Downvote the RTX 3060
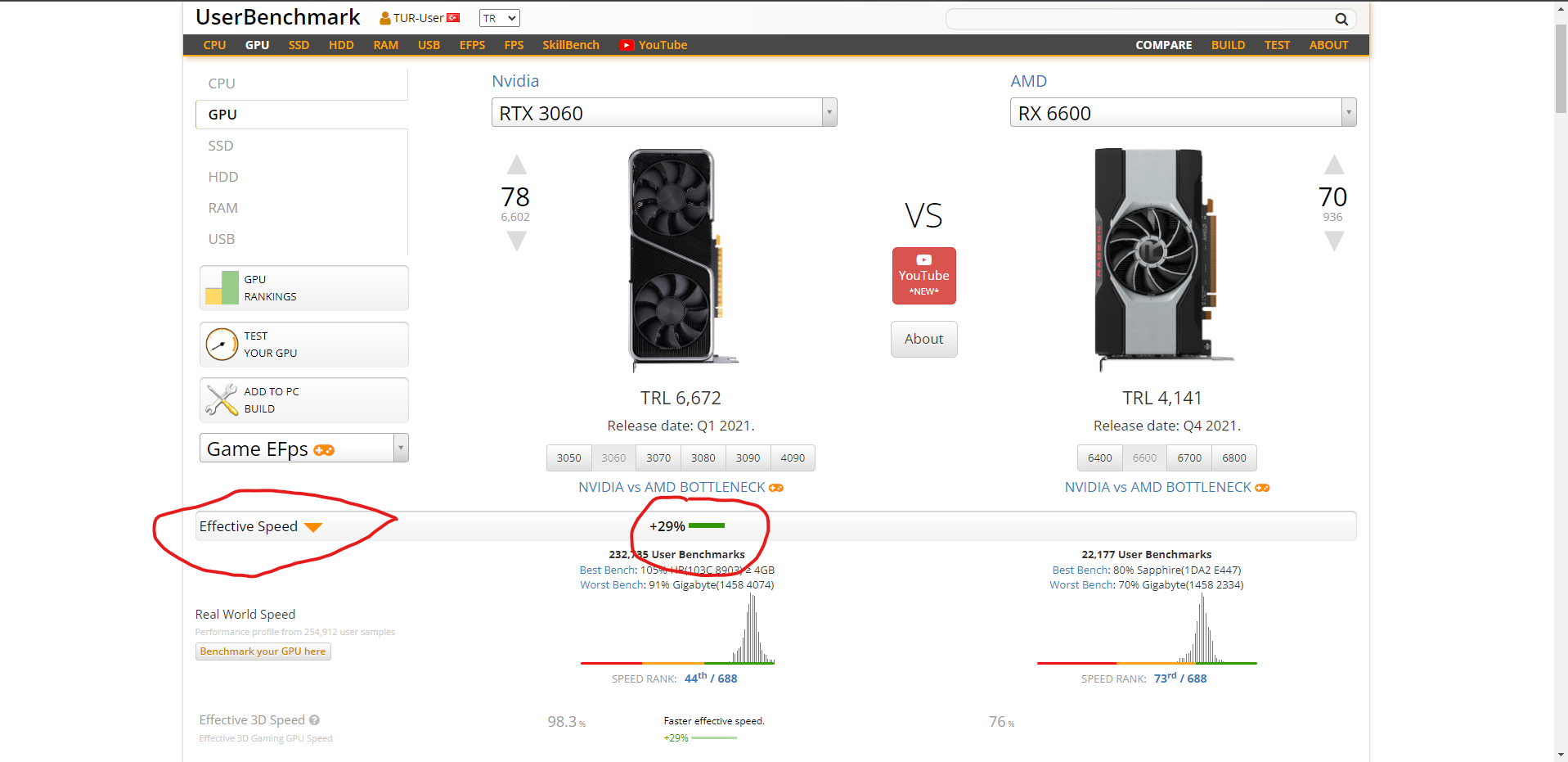1568x762 pixels. coord(516,241)
